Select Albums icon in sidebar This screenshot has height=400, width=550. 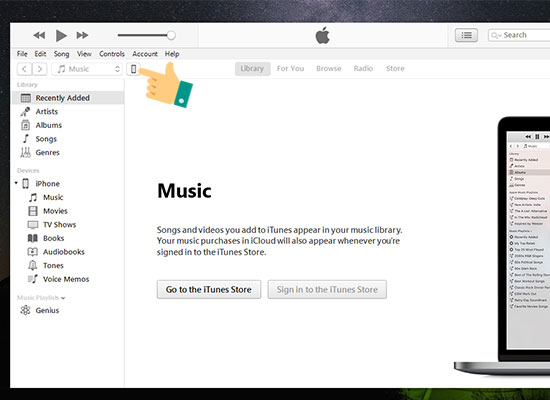pos(25,125)
